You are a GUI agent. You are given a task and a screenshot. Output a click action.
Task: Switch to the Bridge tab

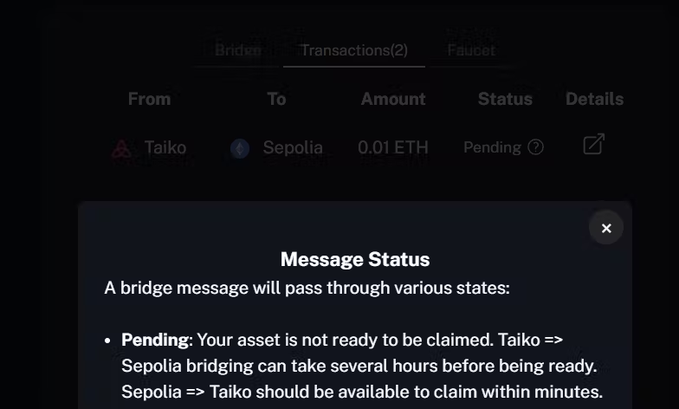[x=238, y=50]
